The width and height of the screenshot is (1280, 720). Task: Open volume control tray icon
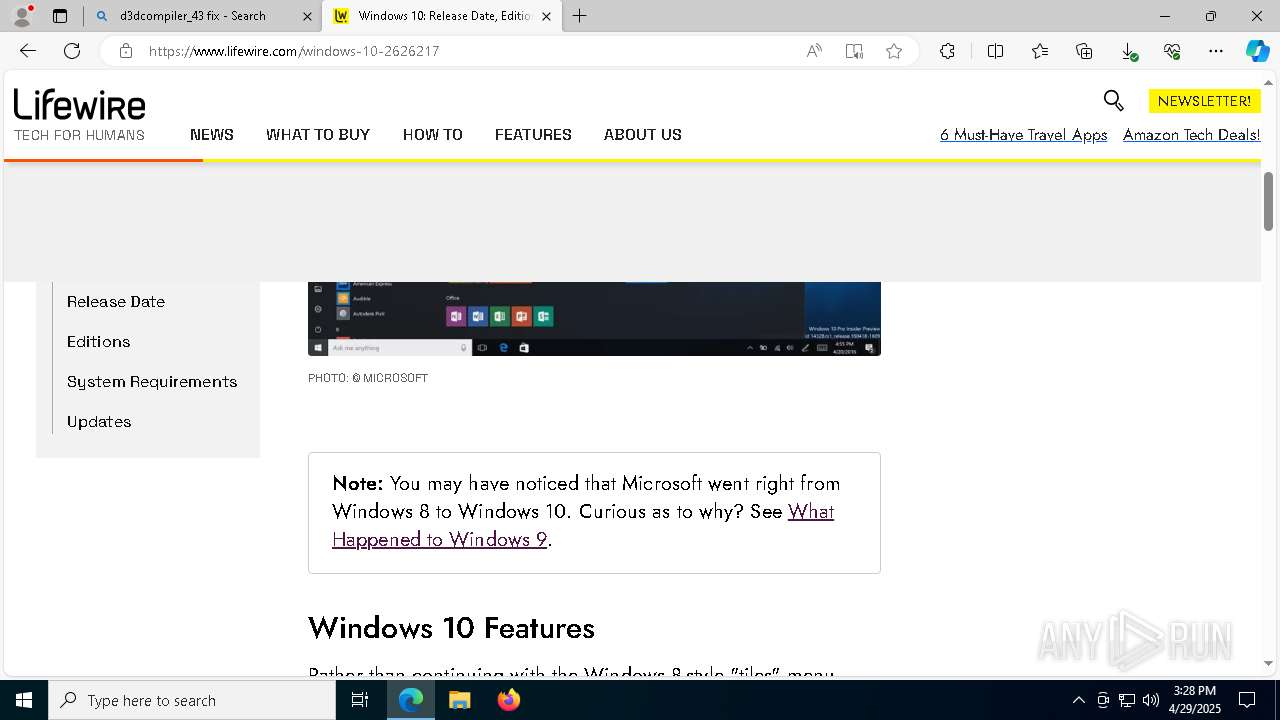(1151, 700)
